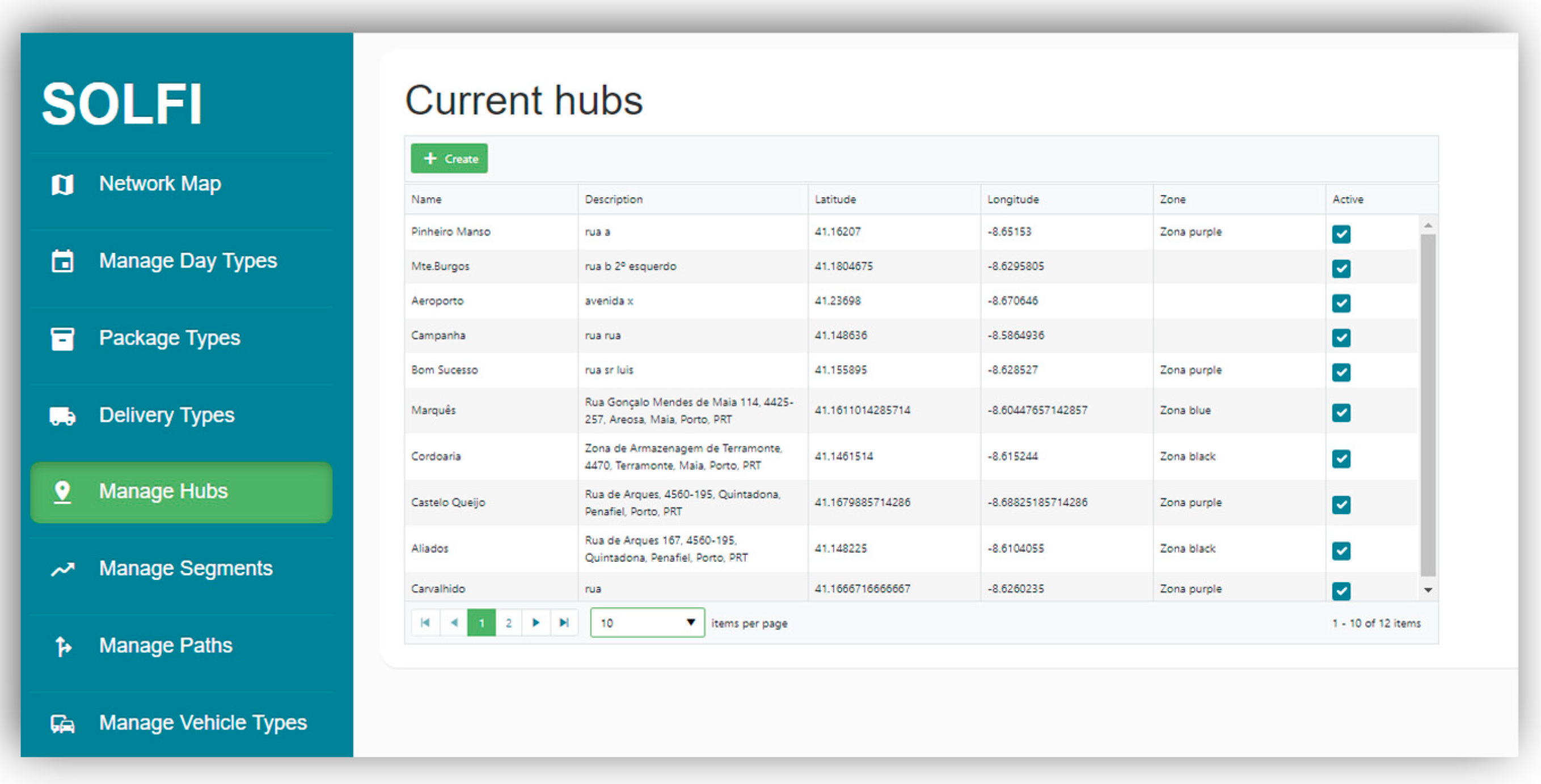Go to the last page of hubs
Viewport: 1541px width, 784px height.
tap(564, 622)
